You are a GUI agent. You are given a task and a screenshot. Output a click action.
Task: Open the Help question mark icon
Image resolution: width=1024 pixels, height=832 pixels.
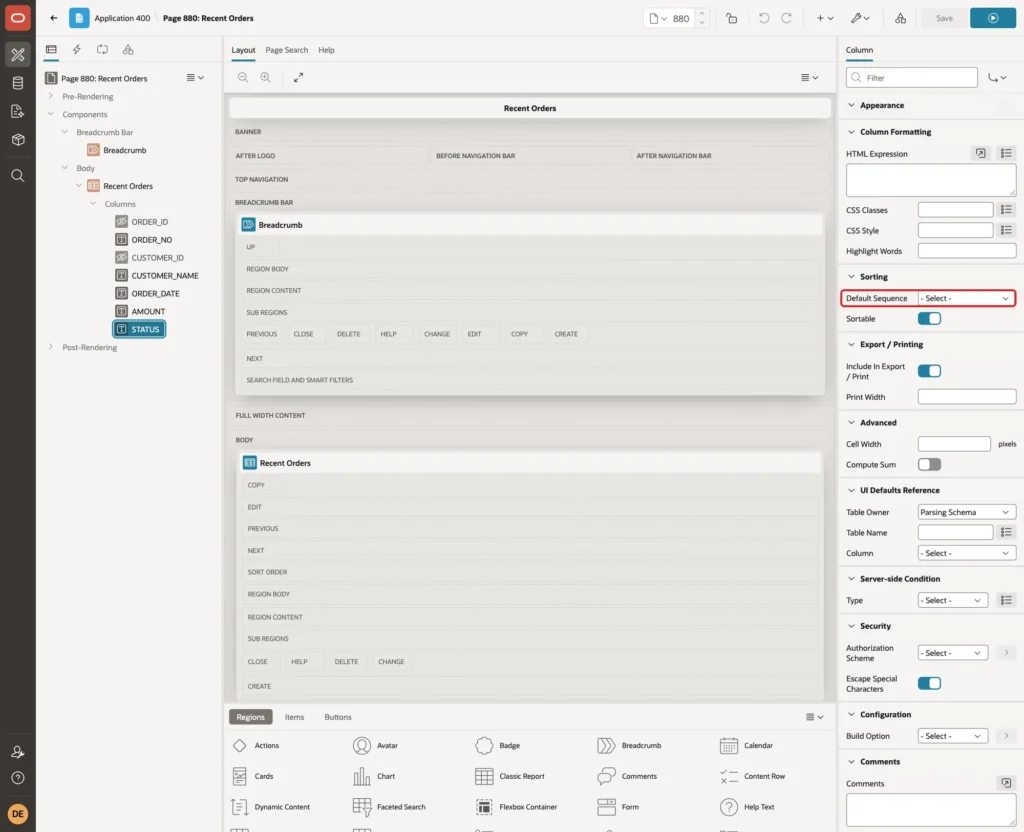point(18,778)
